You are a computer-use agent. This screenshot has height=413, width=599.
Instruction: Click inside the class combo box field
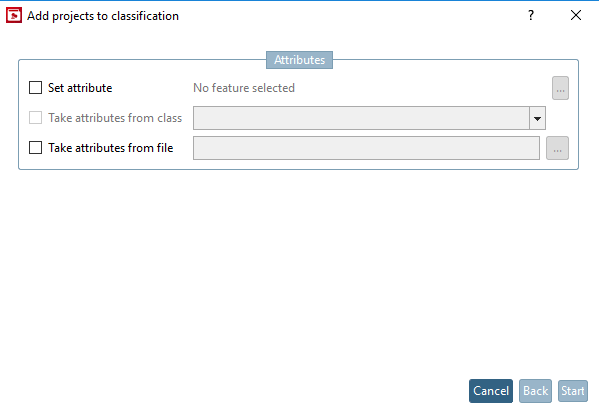pyautogui.click(x=361, y=118)
